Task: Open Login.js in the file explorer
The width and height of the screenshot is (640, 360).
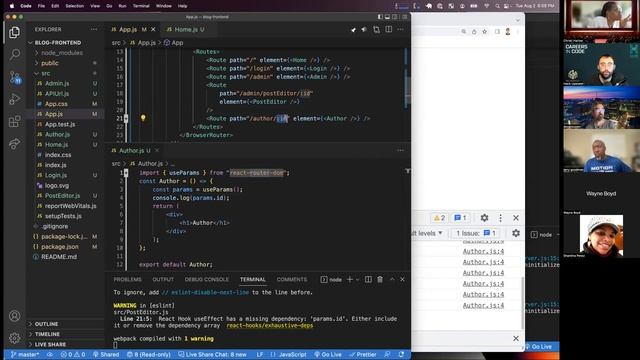Action: pyautogui.click(x=56, y=176)
